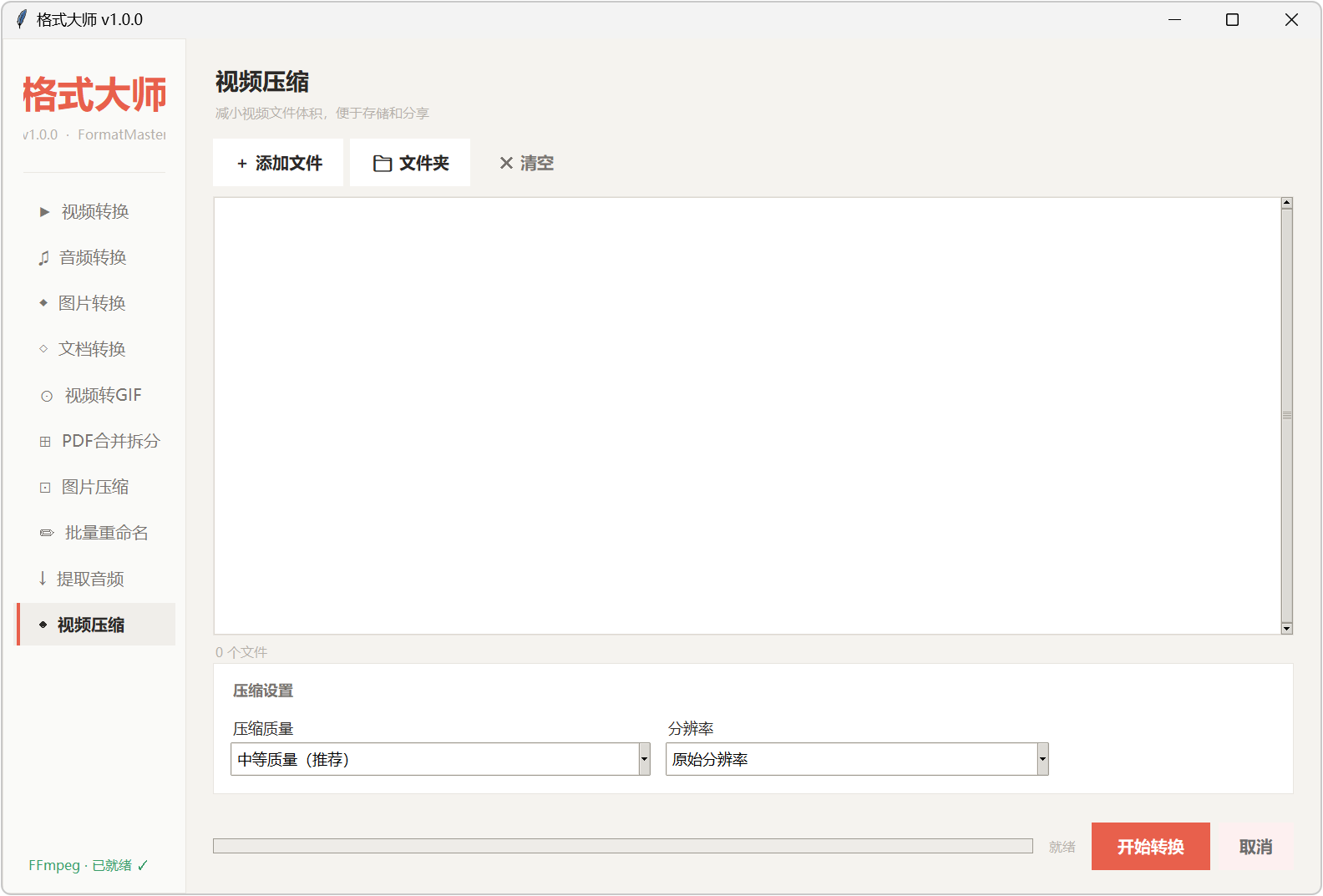Close the 格式大师 window
The image size is (1323, 896).
pos(1291,19)
